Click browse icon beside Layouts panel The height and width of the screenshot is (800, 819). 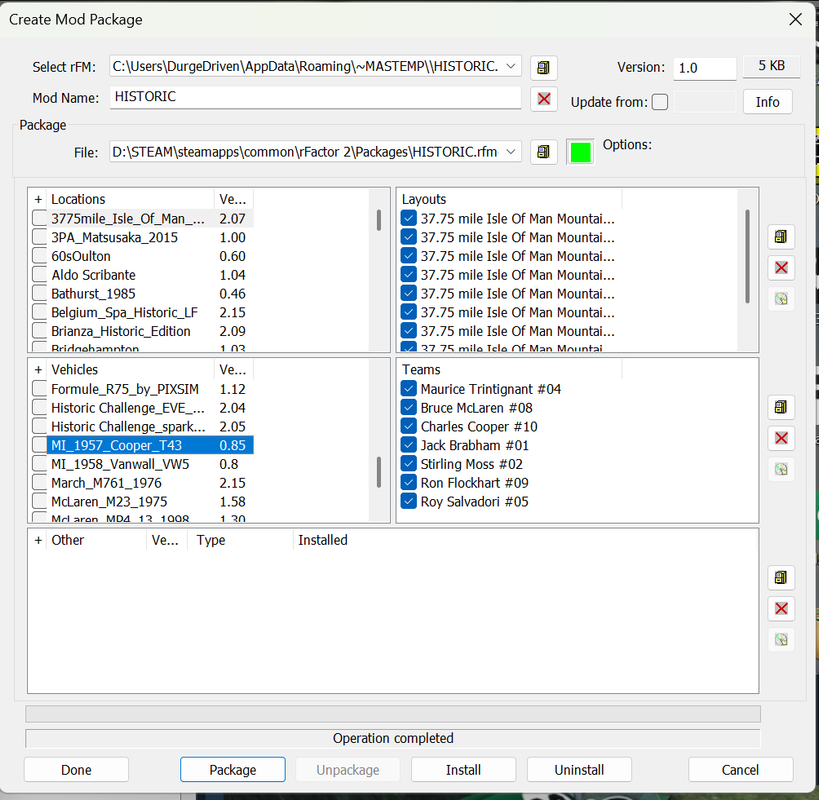(x=781, y=237)
